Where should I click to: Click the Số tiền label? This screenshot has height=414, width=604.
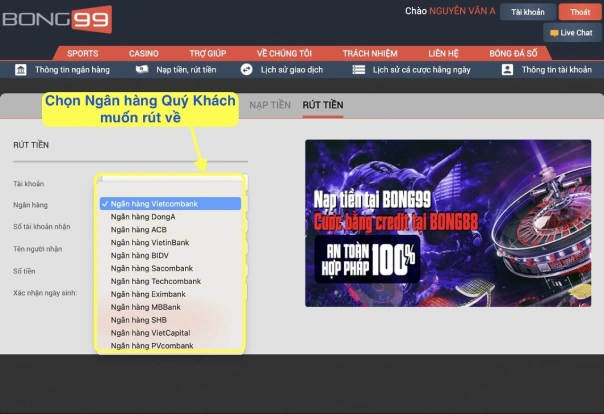pos(24,271)
